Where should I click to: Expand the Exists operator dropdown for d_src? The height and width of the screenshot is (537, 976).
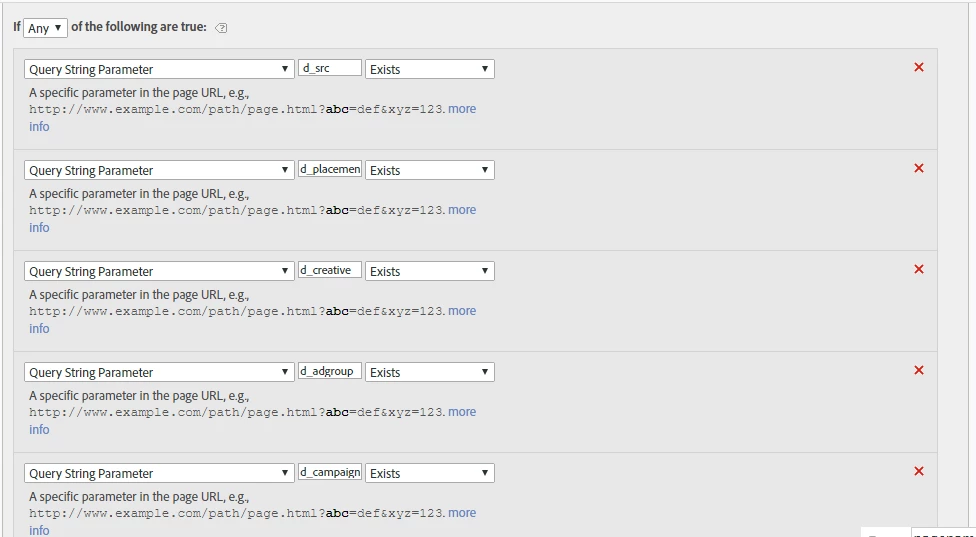[429, 69]
